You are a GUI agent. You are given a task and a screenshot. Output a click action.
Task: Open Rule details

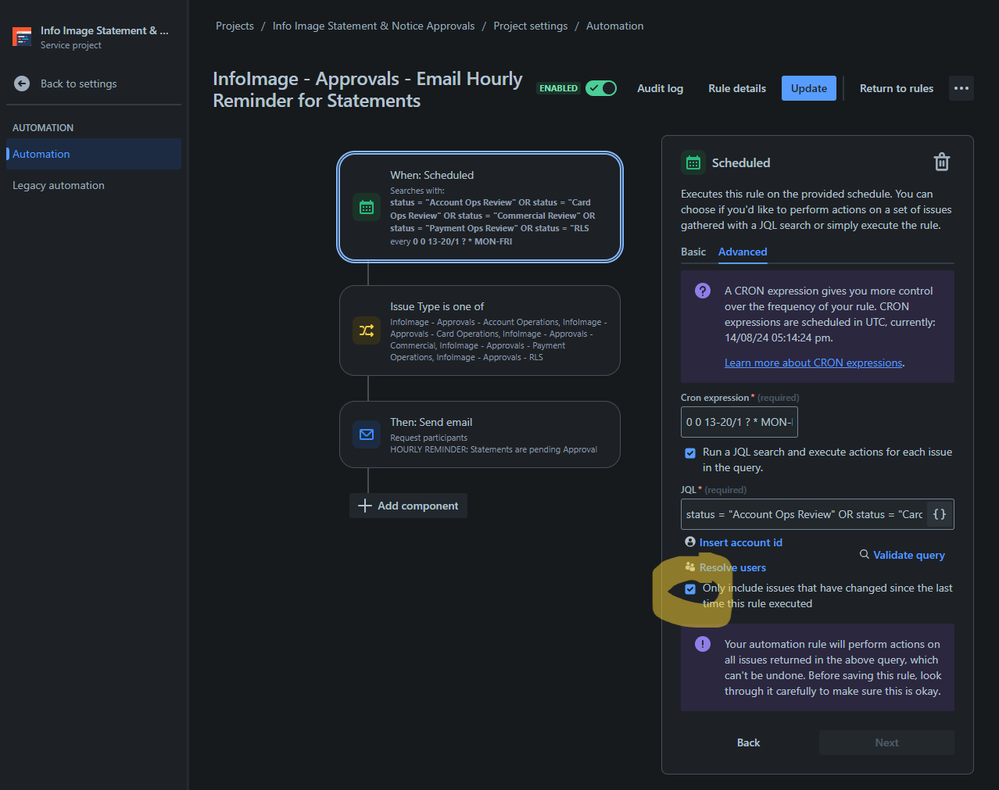[737, 89]
